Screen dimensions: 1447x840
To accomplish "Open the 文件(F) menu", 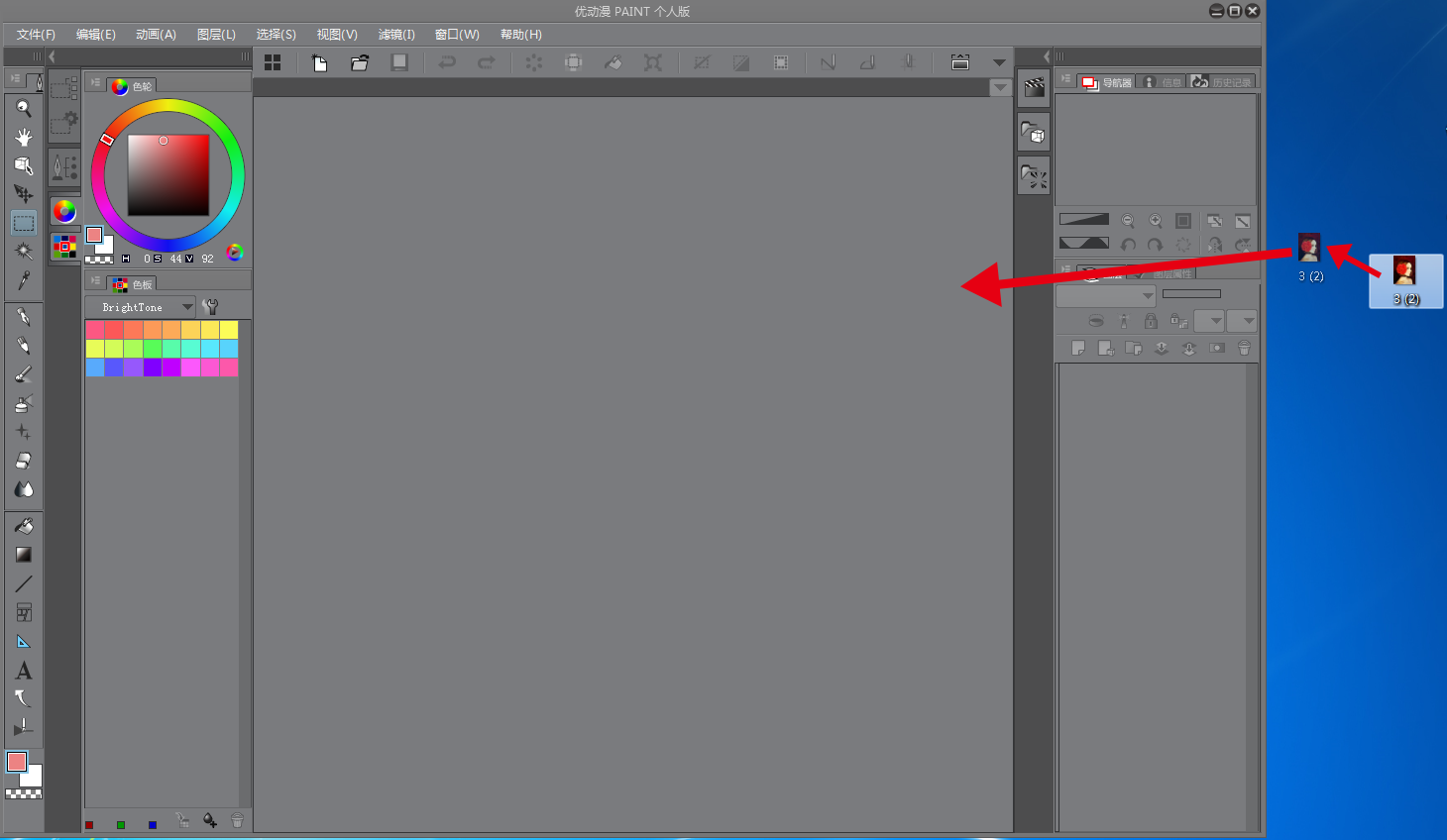I will pos(36,35).
